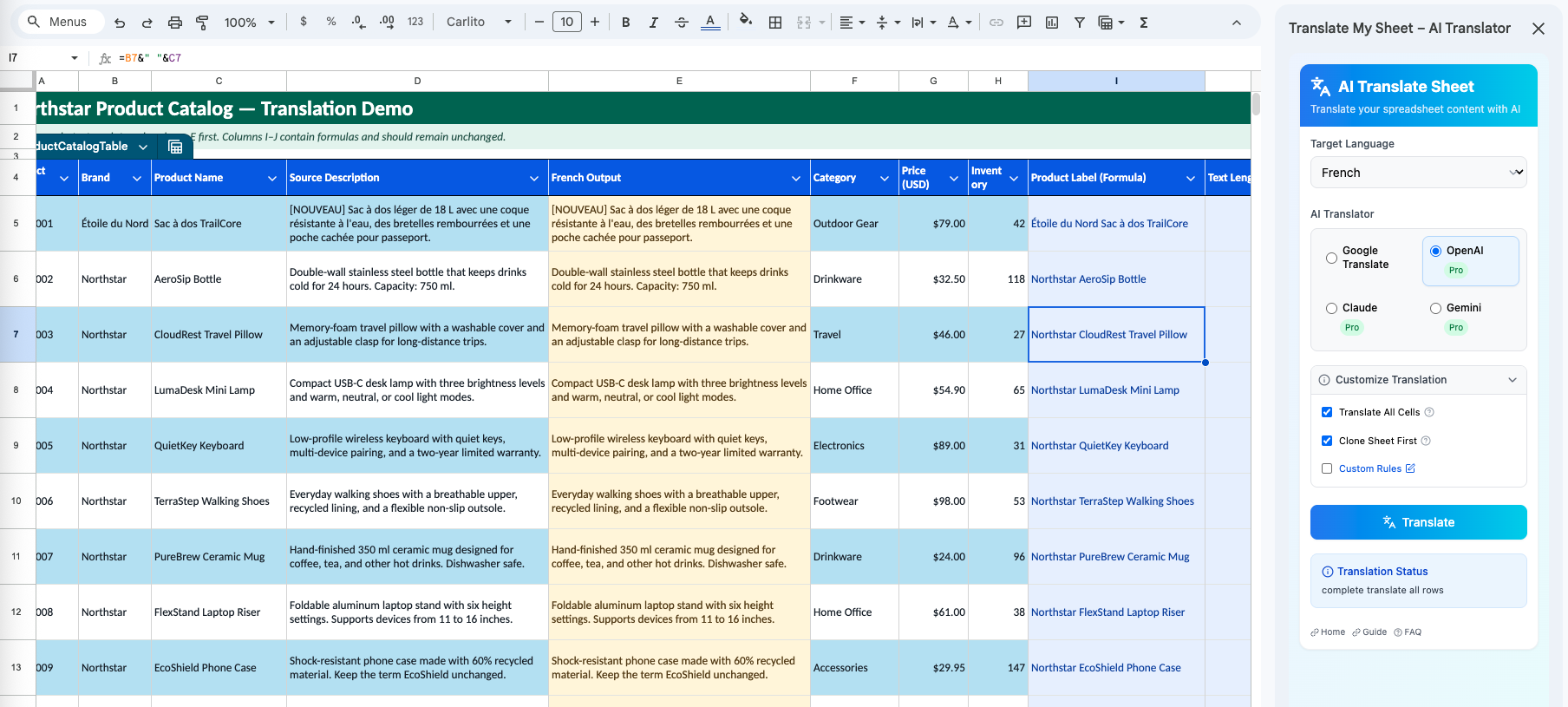Select the Gemini translator radio button
Viewport: 1568px width, 707px height.
(1435, 308)
